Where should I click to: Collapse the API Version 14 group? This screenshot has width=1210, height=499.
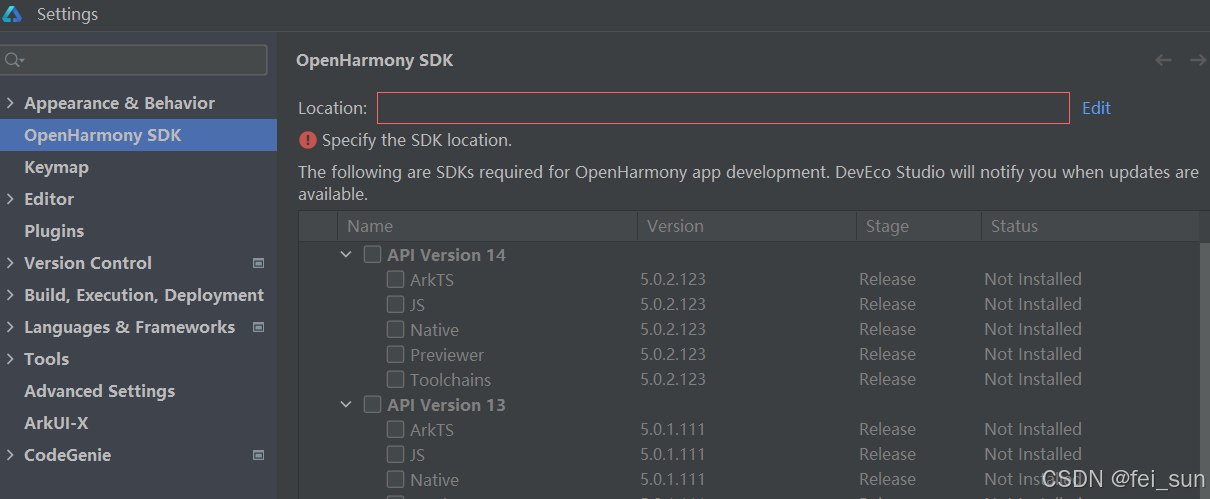pos(346,254)
